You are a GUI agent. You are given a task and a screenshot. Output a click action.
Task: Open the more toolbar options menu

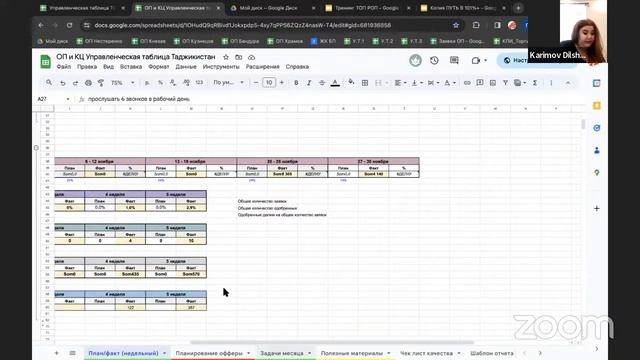click(x=551, y=83)
